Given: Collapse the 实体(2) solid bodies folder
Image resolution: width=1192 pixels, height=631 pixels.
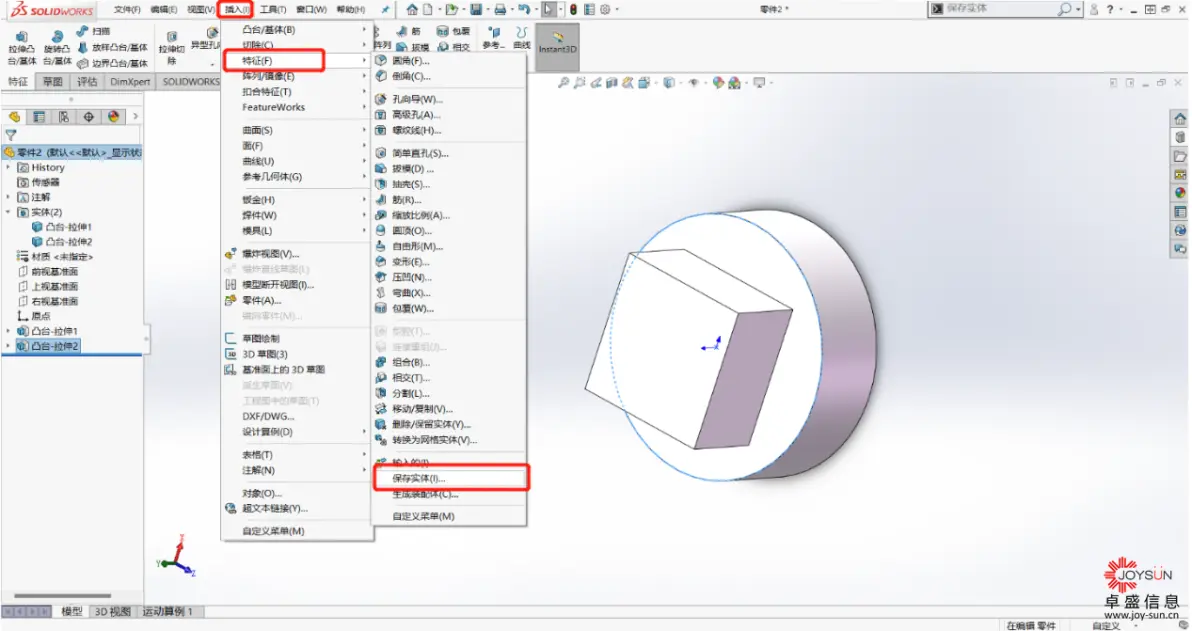Looking at the screenshot, I should [8, 212].
